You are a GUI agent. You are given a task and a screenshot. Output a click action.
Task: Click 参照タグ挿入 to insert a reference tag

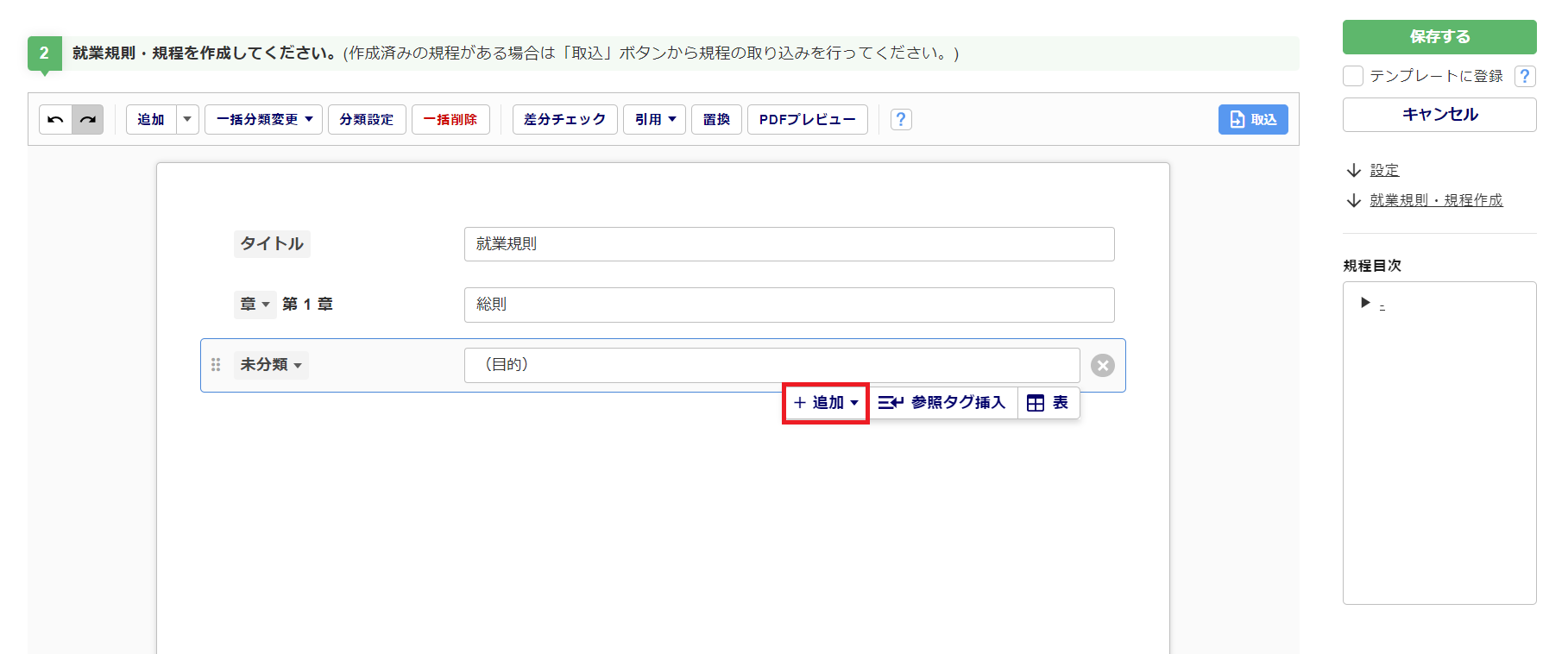pyautogui.click(x=942, y=403)
